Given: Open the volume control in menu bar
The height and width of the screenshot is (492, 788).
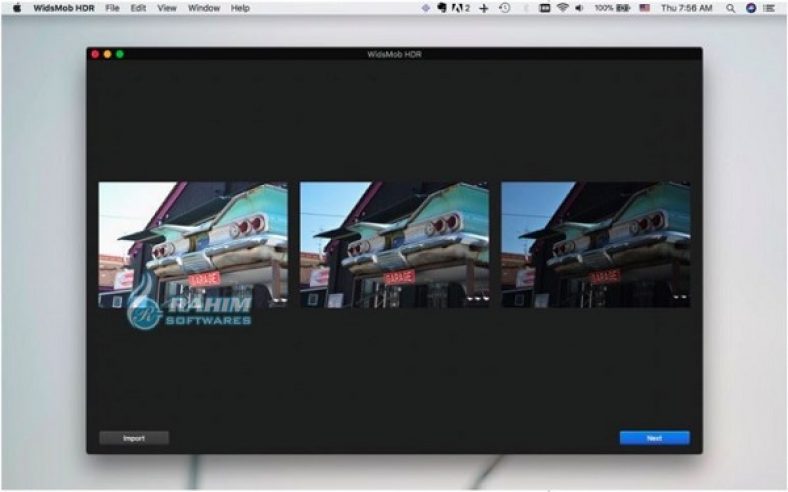Looking at the screenshot, I should (579, 8).
